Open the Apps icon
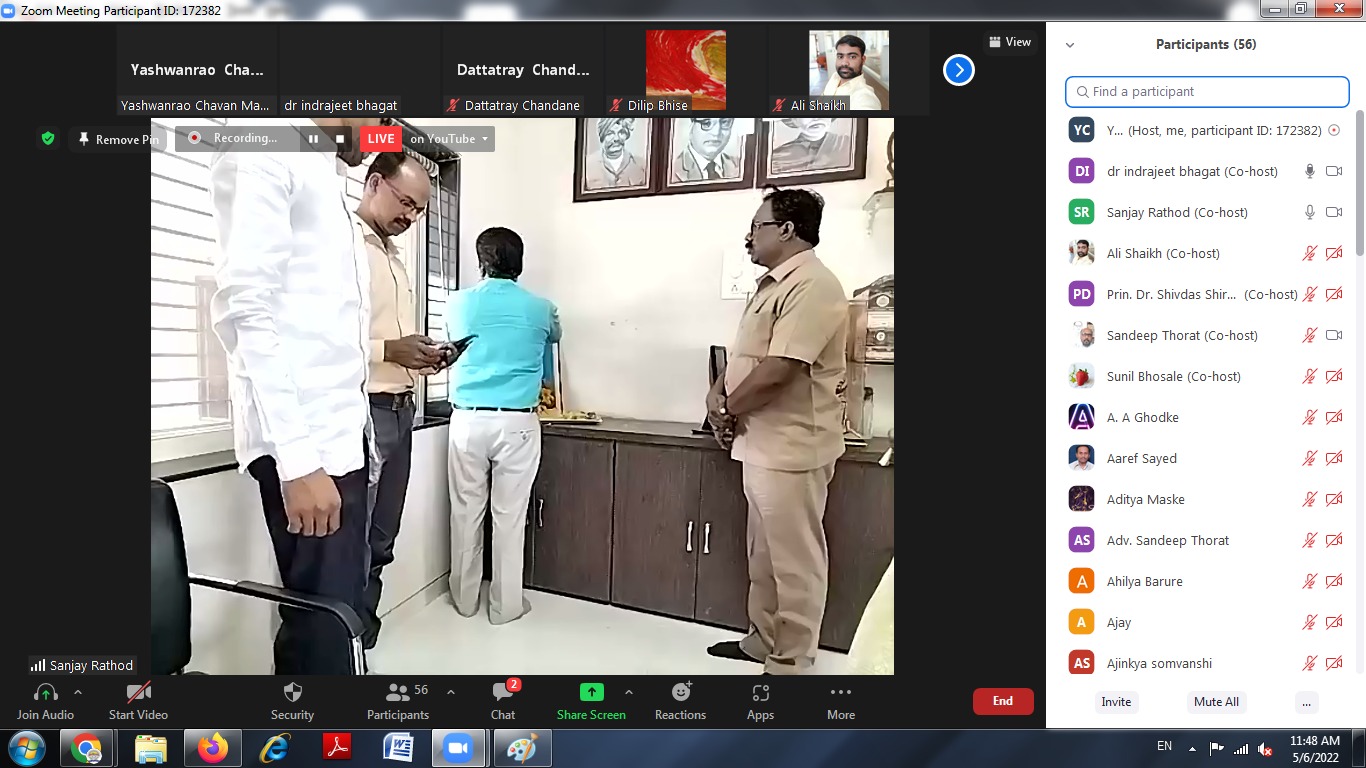The width and height of the screenshot is (1366, 768). (x=761, y=692)
